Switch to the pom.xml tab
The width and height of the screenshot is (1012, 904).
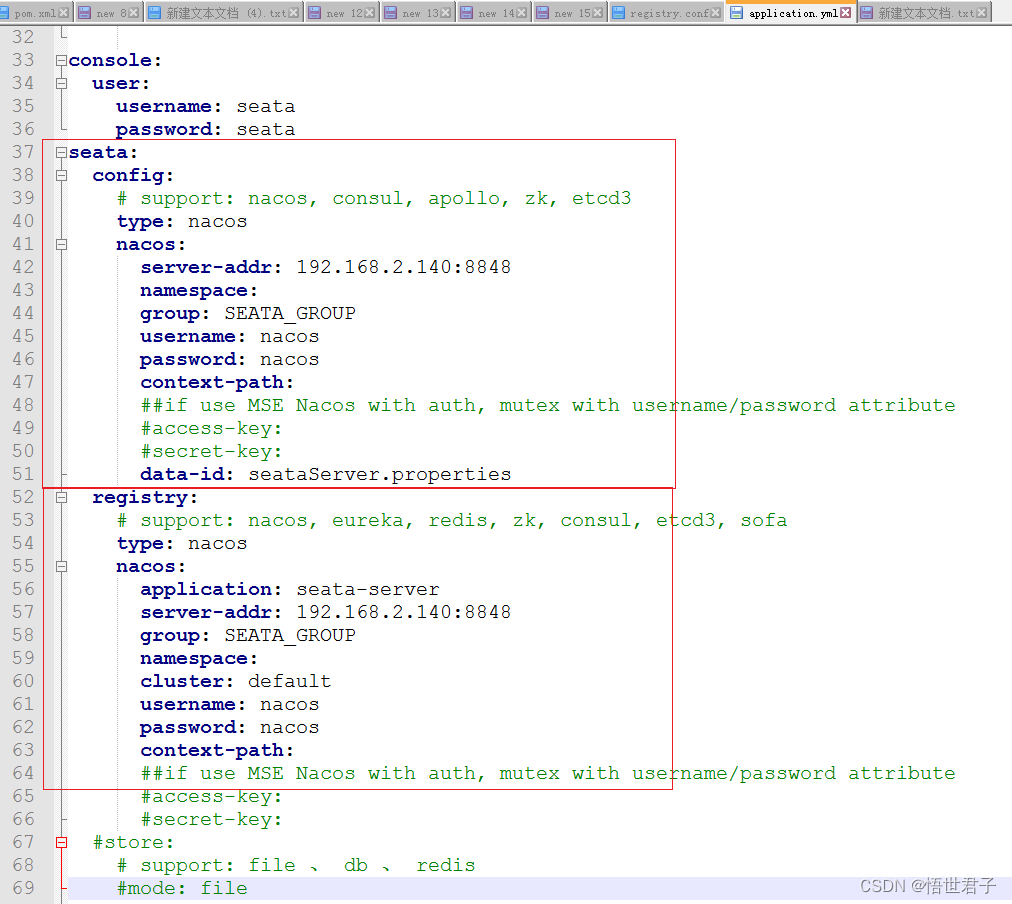coord(35,13)
